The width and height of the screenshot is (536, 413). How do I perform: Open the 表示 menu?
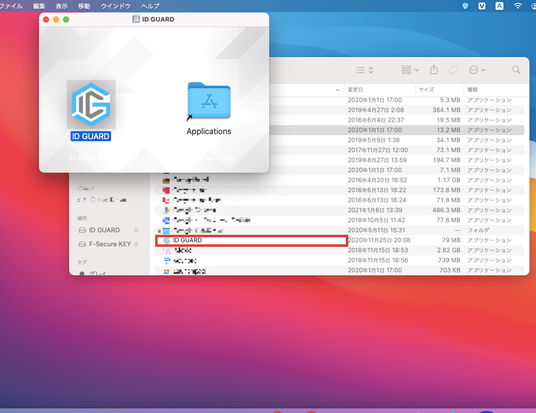[x=62, y=6]
